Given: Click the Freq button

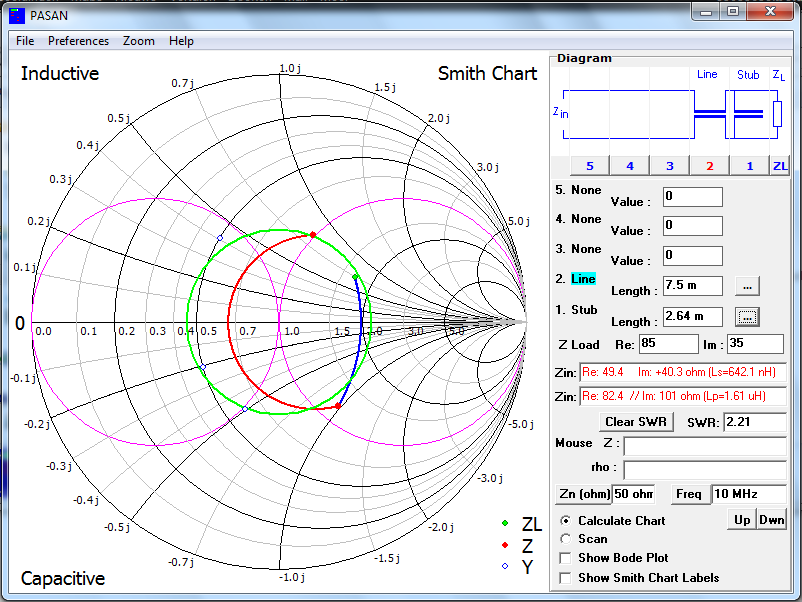Looking at the screenshot, I should pos(690,494).
